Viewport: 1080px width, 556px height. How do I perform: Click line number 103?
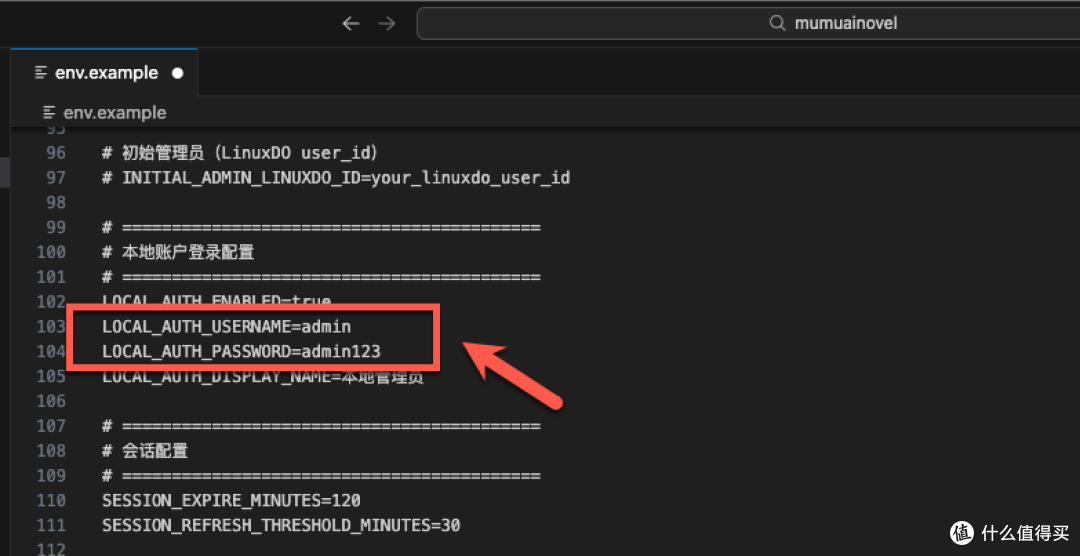tap(52, 327)
